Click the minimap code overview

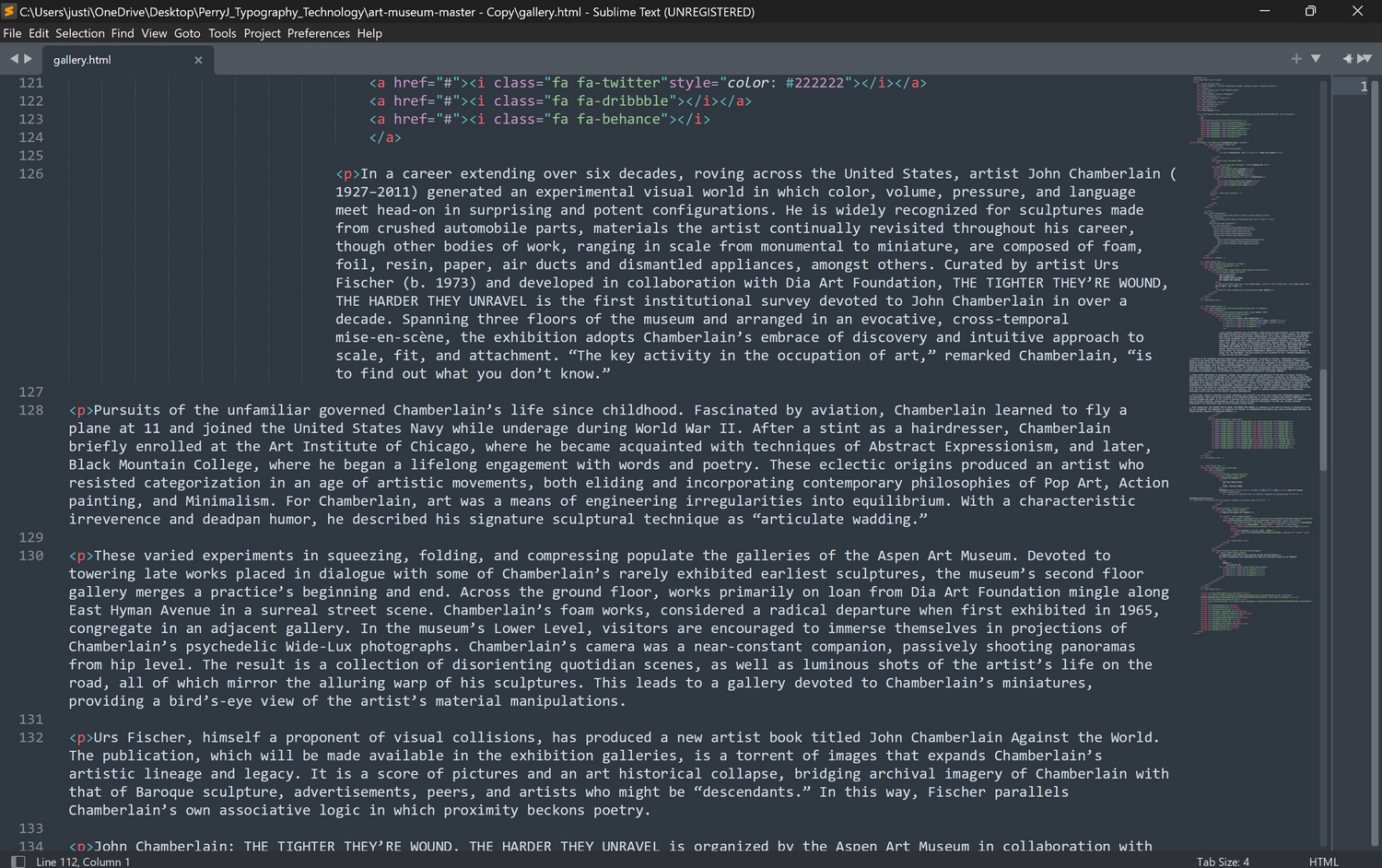point(1253,355)
